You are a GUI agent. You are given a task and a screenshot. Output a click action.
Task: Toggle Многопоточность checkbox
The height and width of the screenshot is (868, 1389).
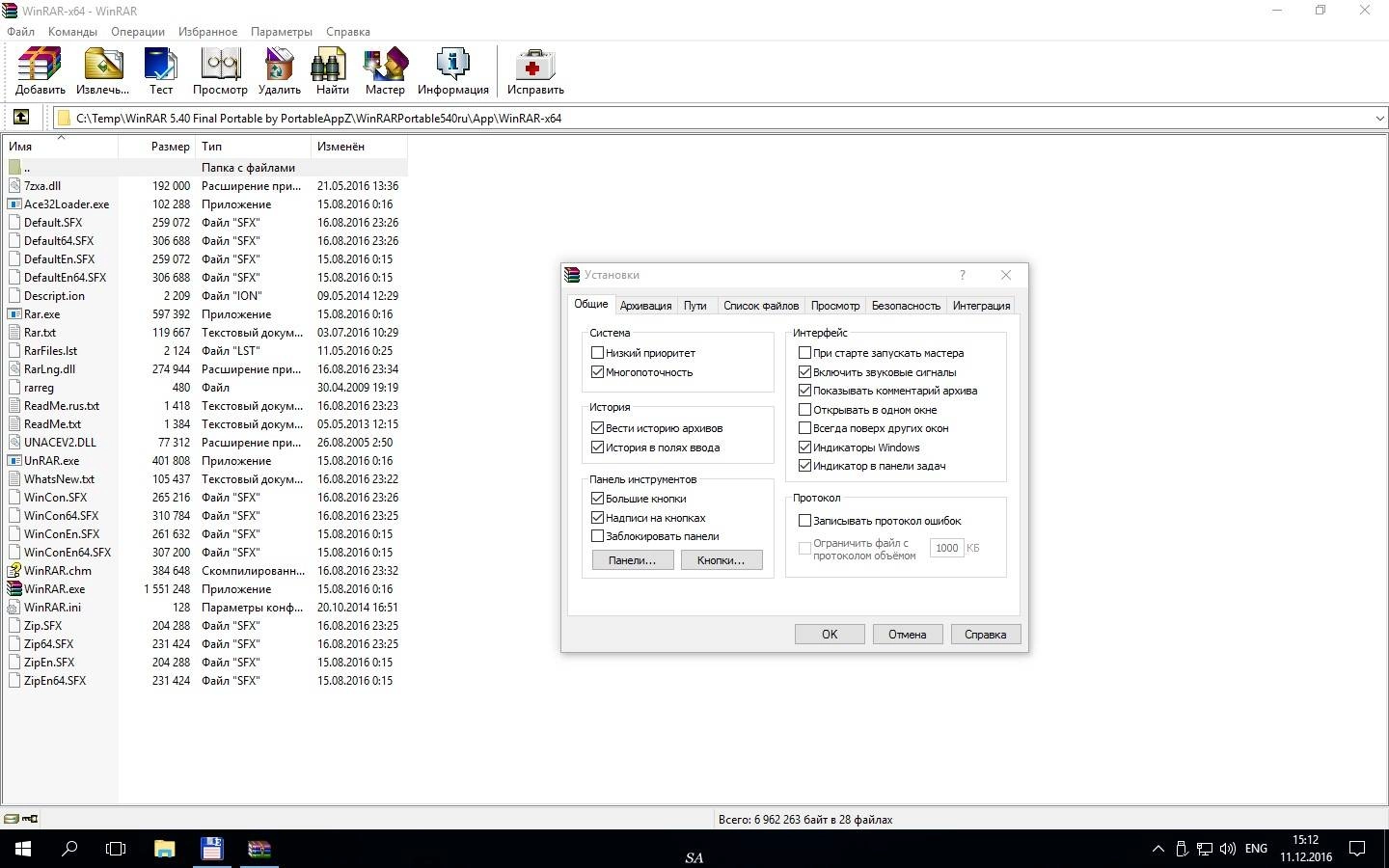pos(597,372)
